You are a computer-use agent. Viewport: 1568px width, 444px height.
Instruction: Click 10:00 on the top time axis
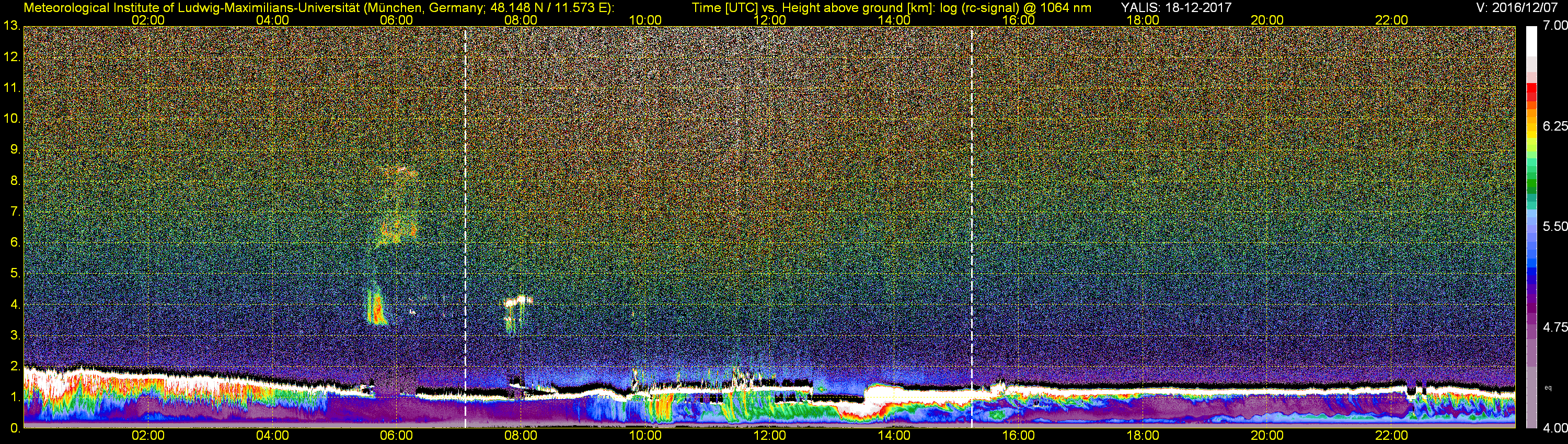pyautogui.click(x=645, y=20)
